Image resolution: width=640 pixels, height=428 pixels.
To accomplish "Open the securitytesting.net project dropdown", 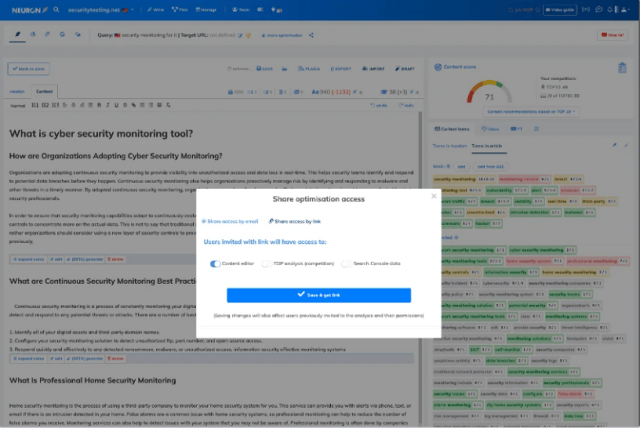I will 100,10.
